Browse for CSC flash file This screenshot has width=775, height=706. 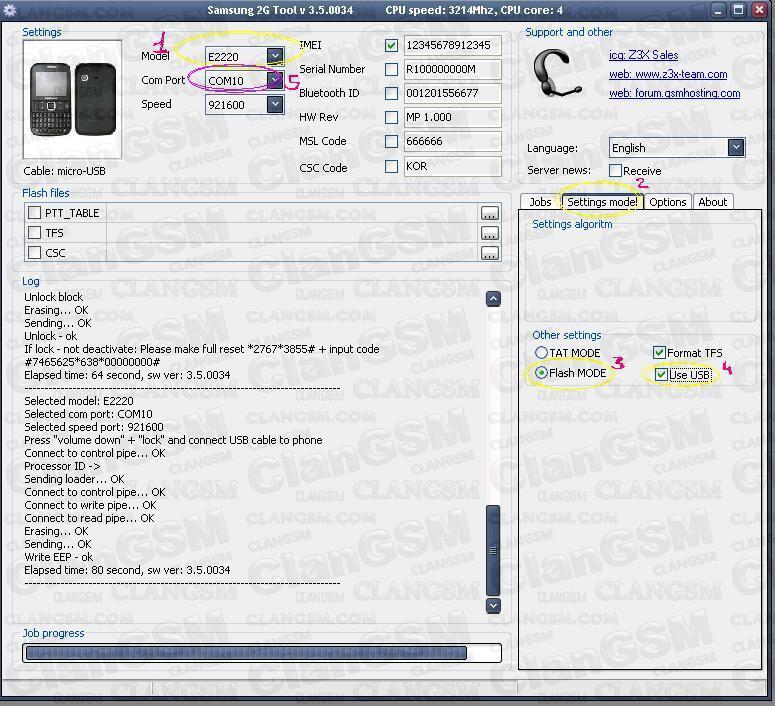tap(489, 253)
